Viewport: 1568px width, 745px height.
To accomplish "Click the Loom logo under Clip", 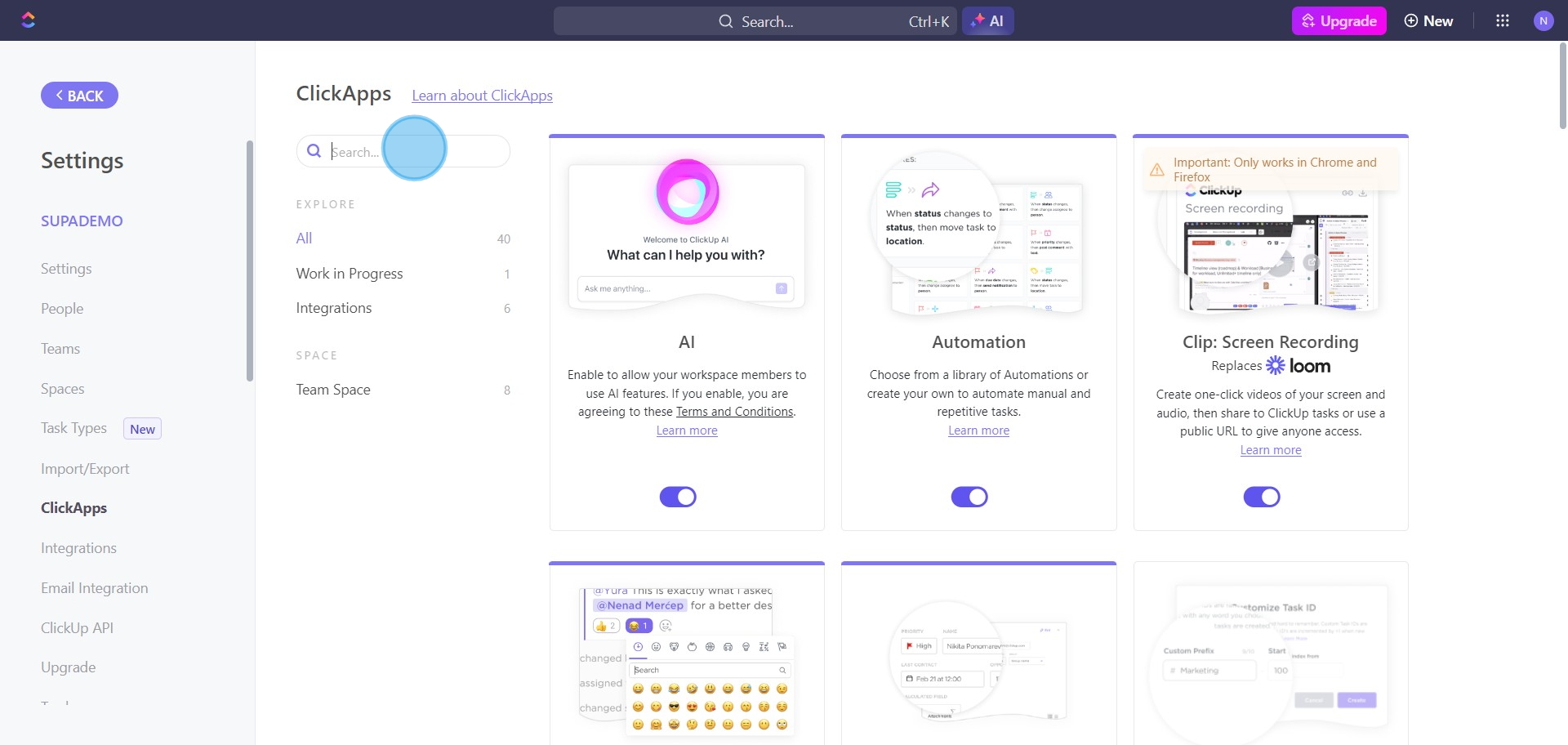I will [x=1298, y=366].
